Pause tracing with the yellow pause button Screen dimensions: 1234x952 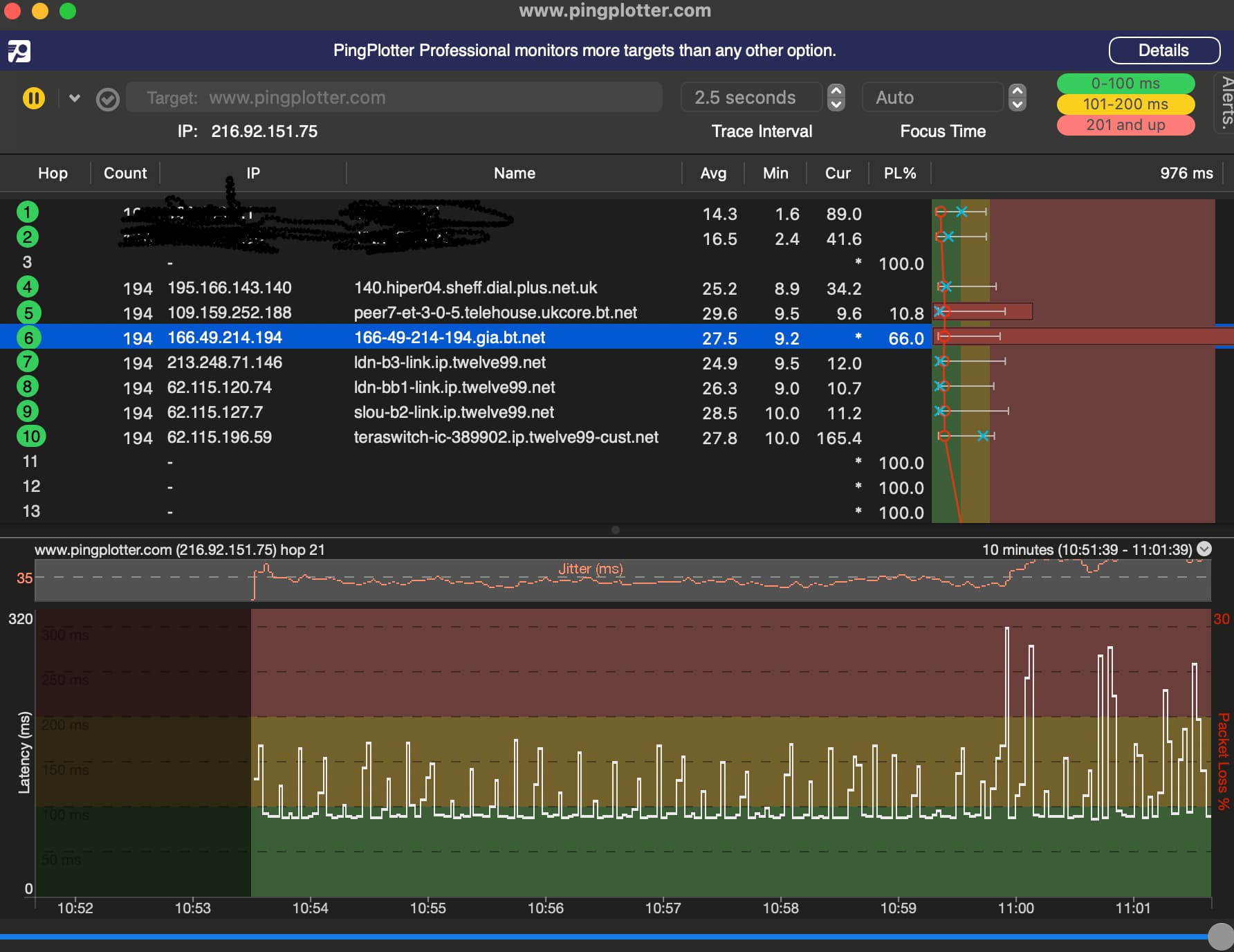pyautogui.click(x=34, y=98)
